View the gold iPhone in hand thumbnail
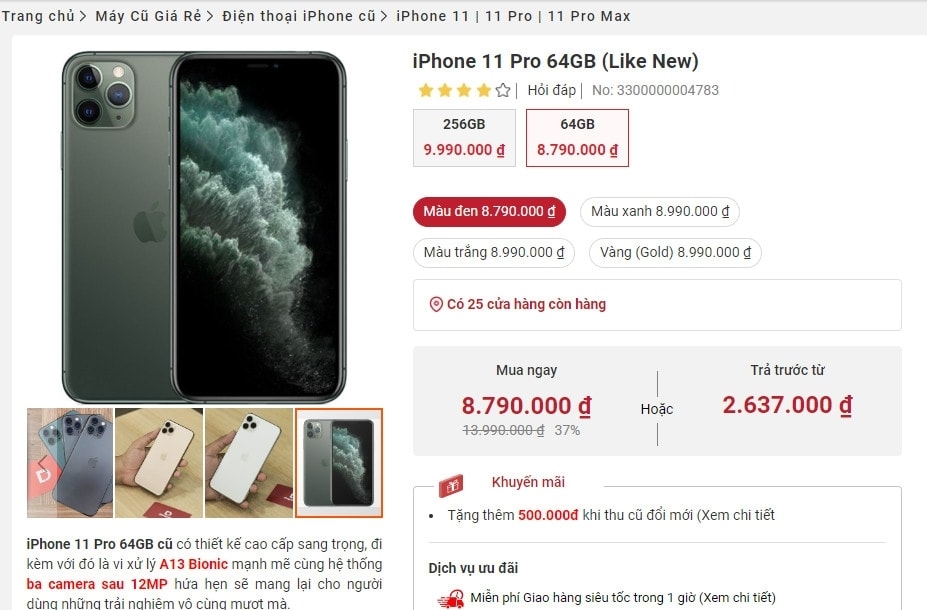927x610 pixels. [x=159, y=463]
